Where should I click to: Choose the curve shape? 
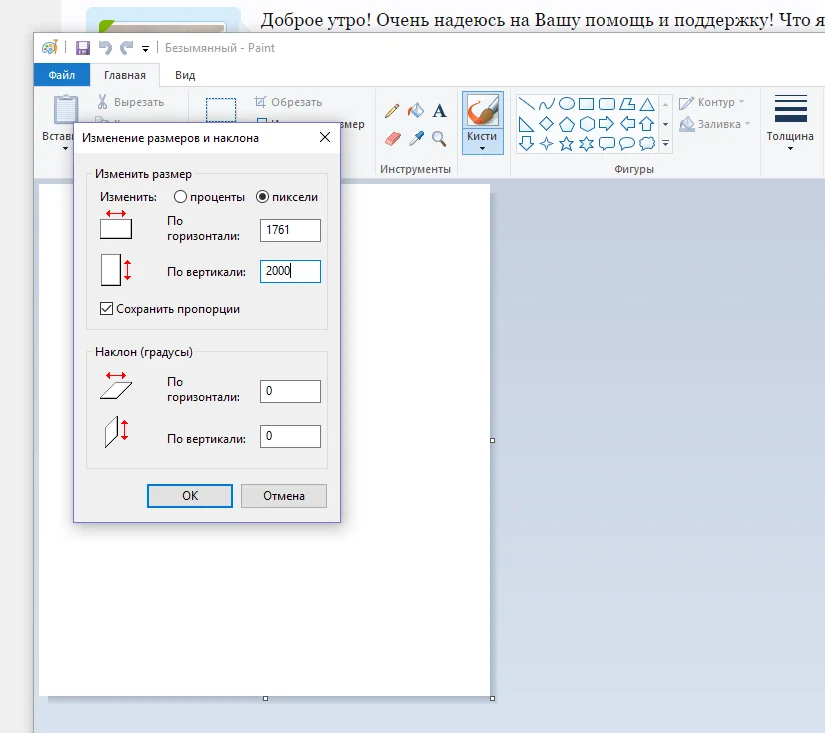(547, 104)
